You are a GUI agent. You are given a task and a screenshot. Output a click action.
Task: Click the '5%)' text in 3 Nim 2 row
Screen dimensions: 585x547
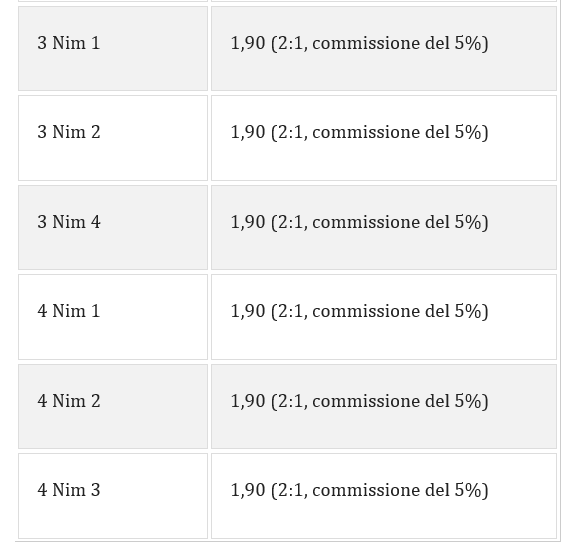point(471,132)
